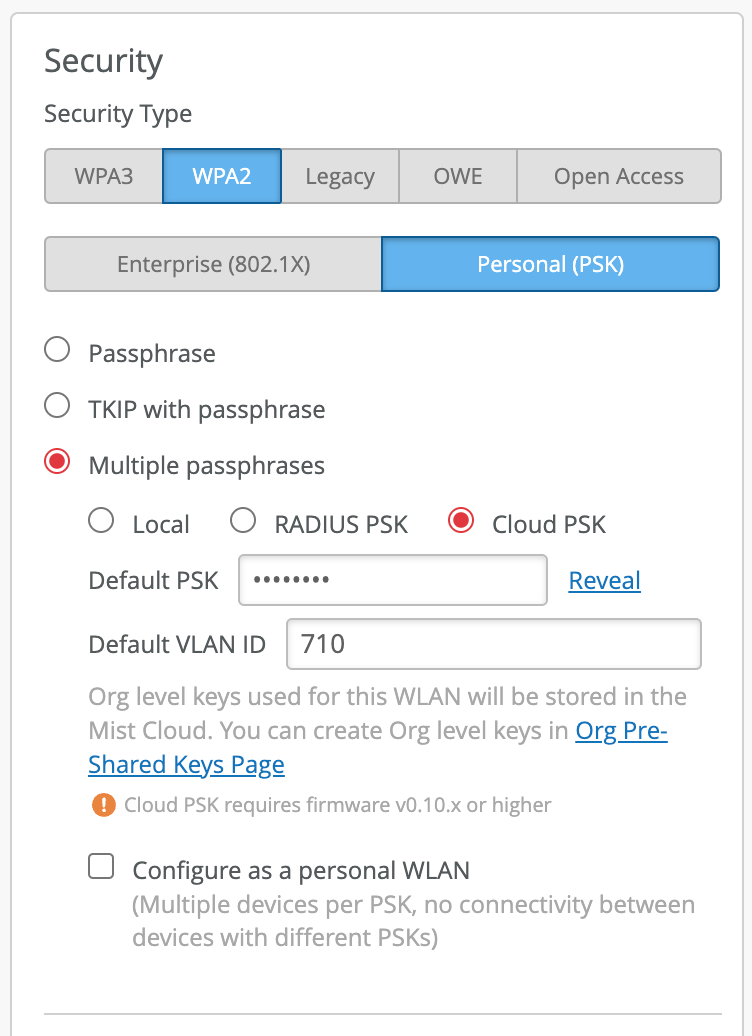Select Personal (PSK) mode
The width and height of the screenshot is (752, 1036).
pyautogui.click(x=550, y=264)
